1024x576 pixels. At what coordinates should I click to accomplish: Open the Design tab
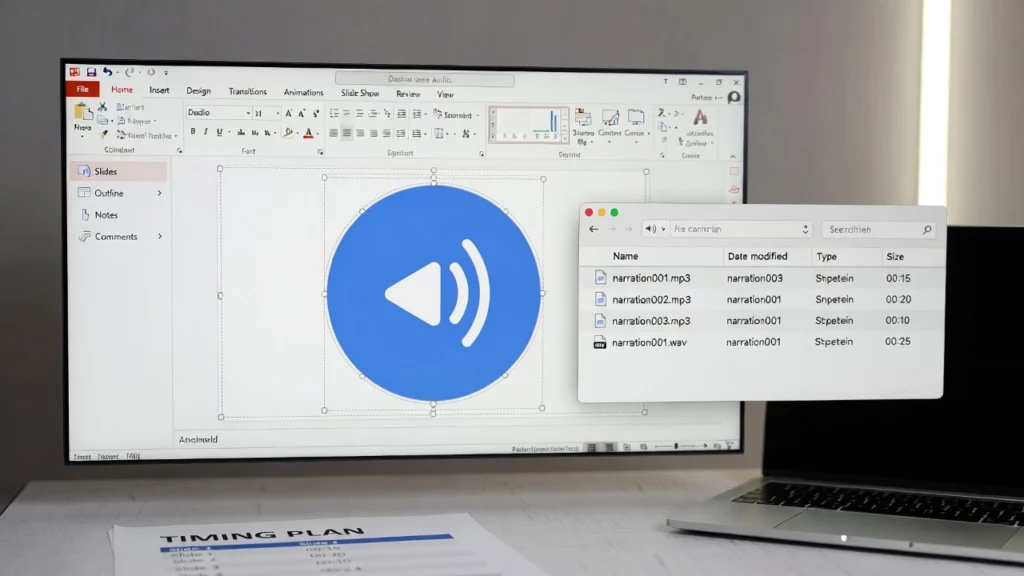199,91
